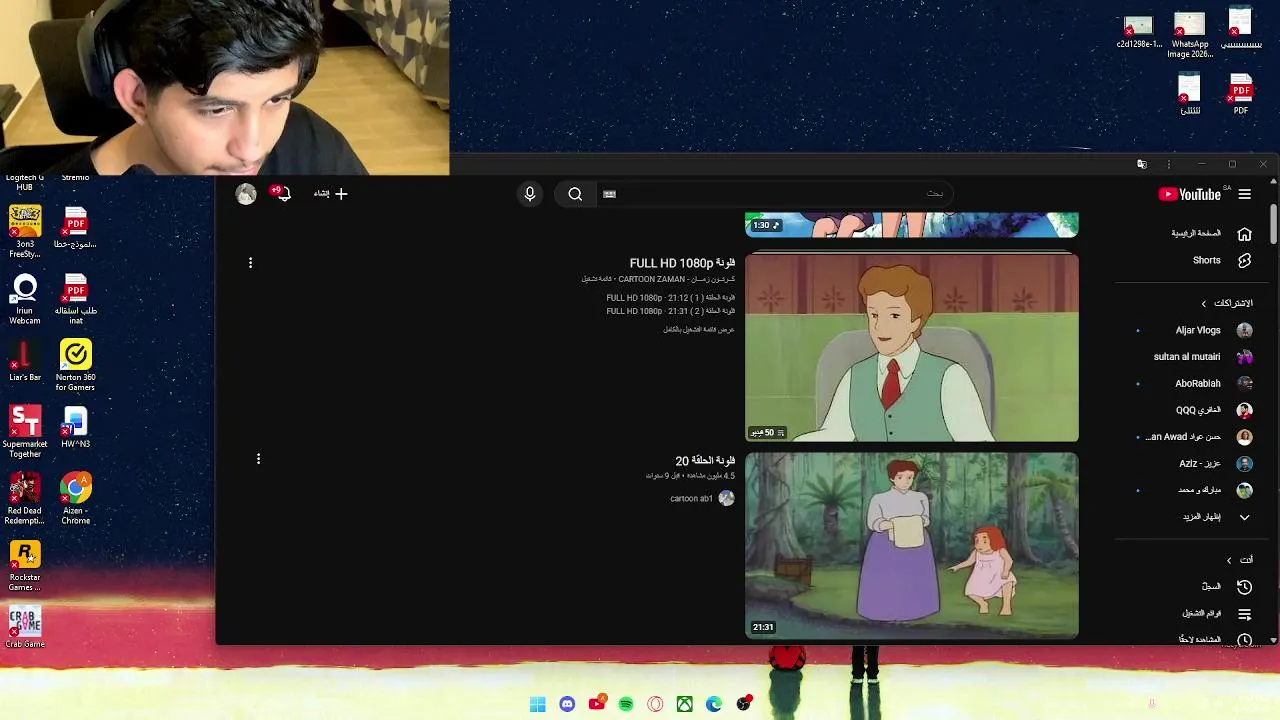Select the PDF file on desktop top-right
This screenshot has height=720, width=1280.
1241,94
